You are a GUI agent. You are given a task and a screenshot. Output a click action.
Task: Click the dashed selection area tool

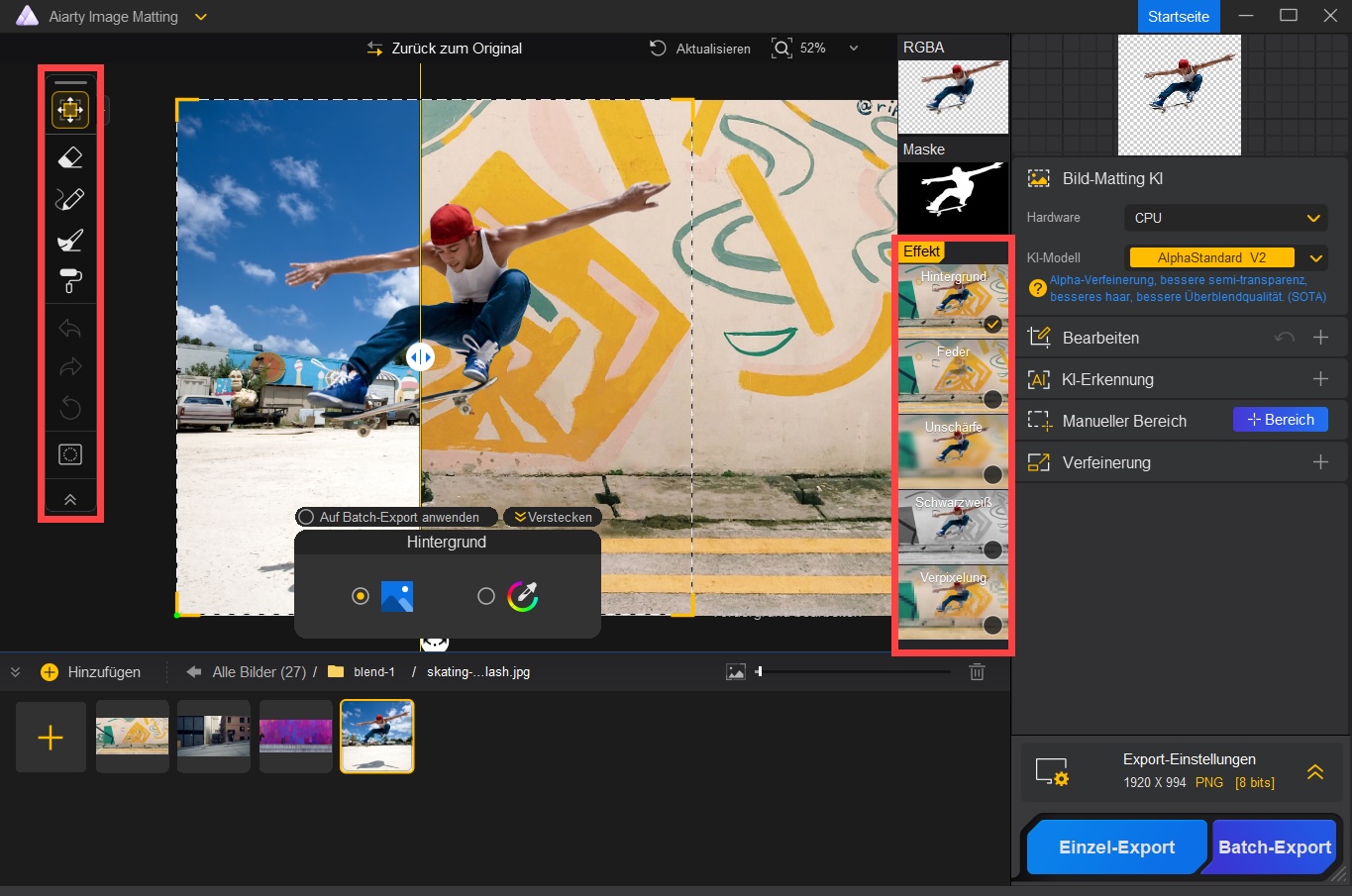pos(70,454)
